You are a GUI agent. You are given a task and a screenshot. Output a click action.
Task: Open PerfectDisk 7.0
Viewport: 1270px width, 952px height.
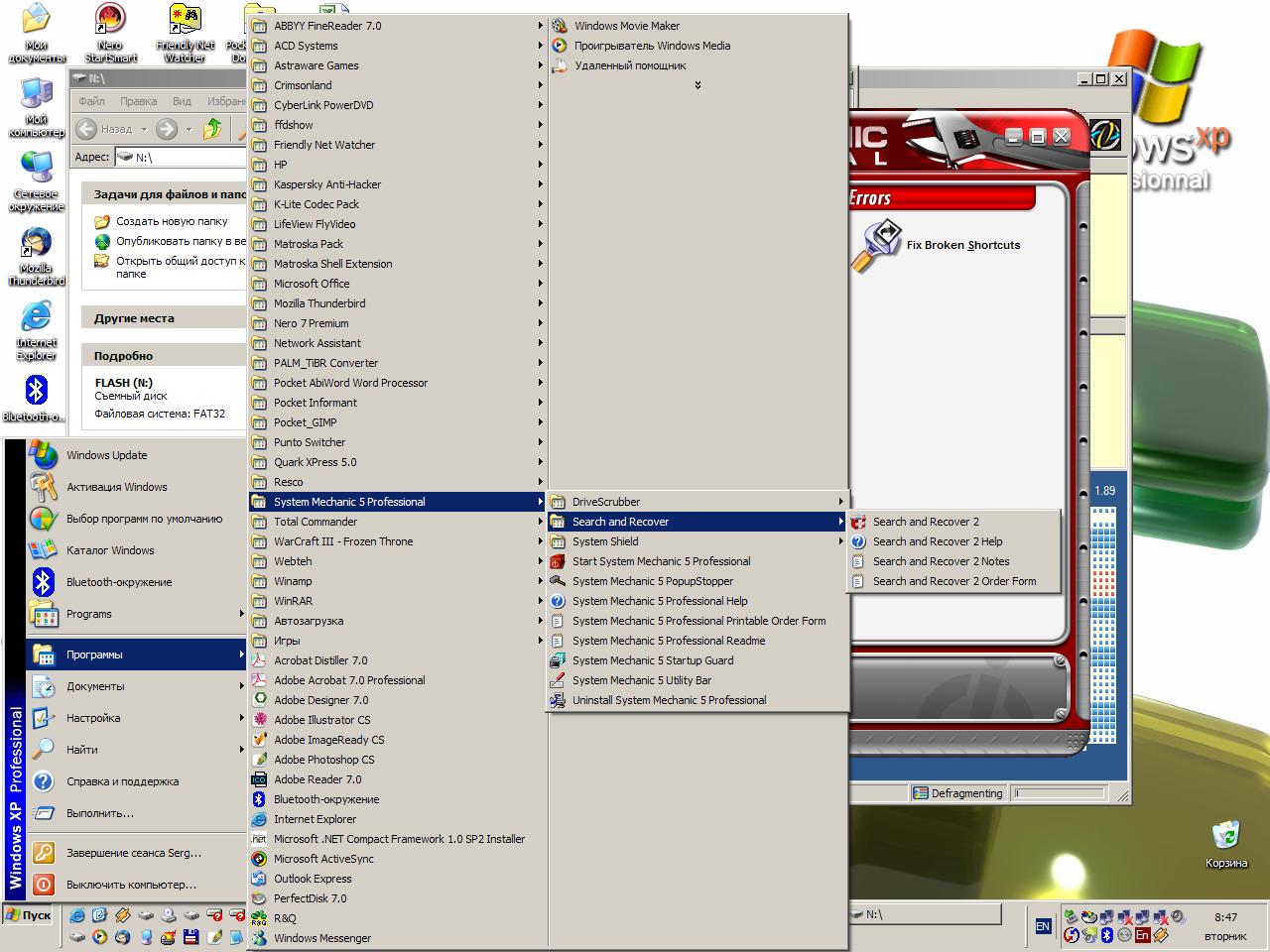point(398,898)
